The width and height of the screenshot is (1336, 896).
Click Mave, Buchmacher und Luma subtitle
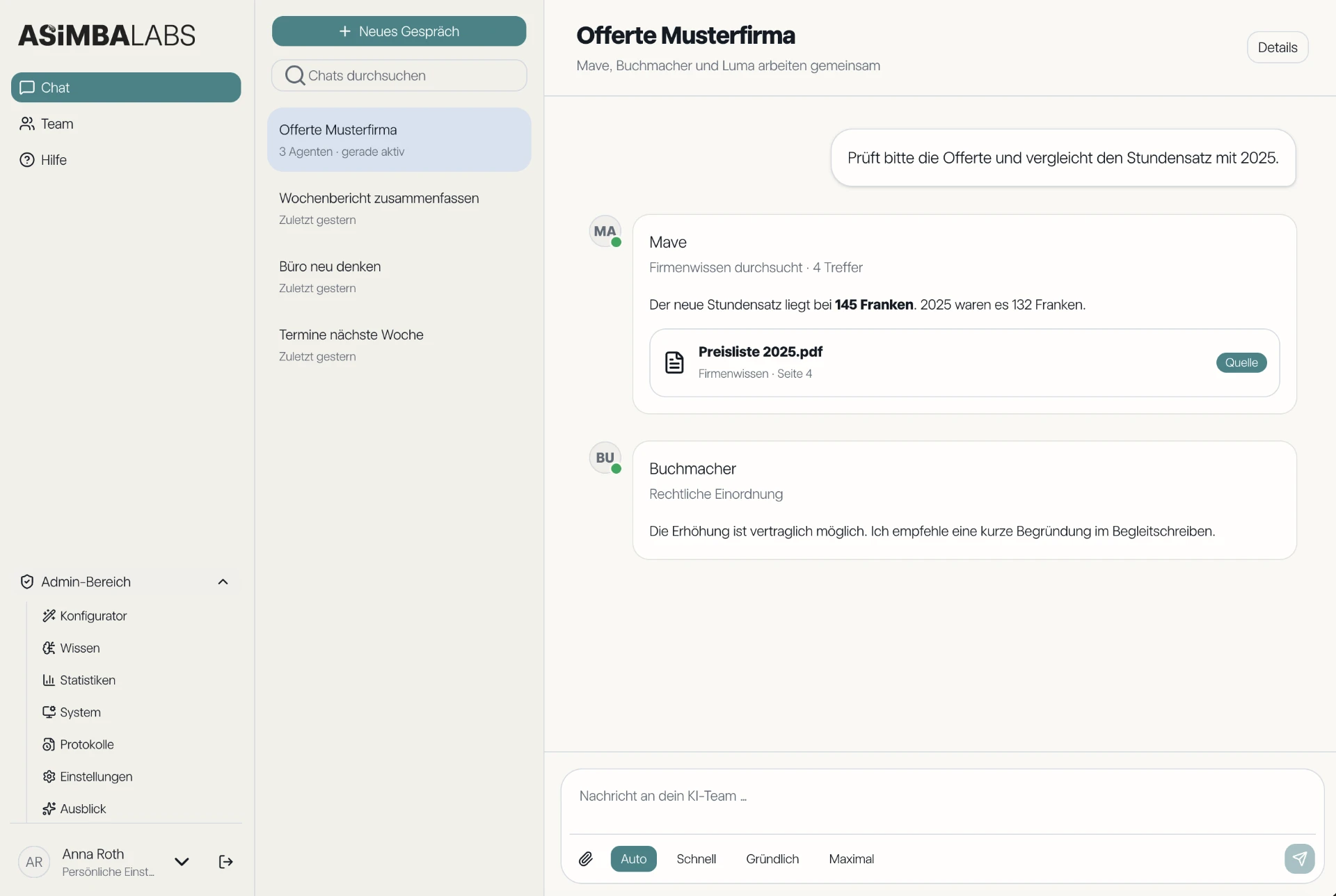point(728,65)
